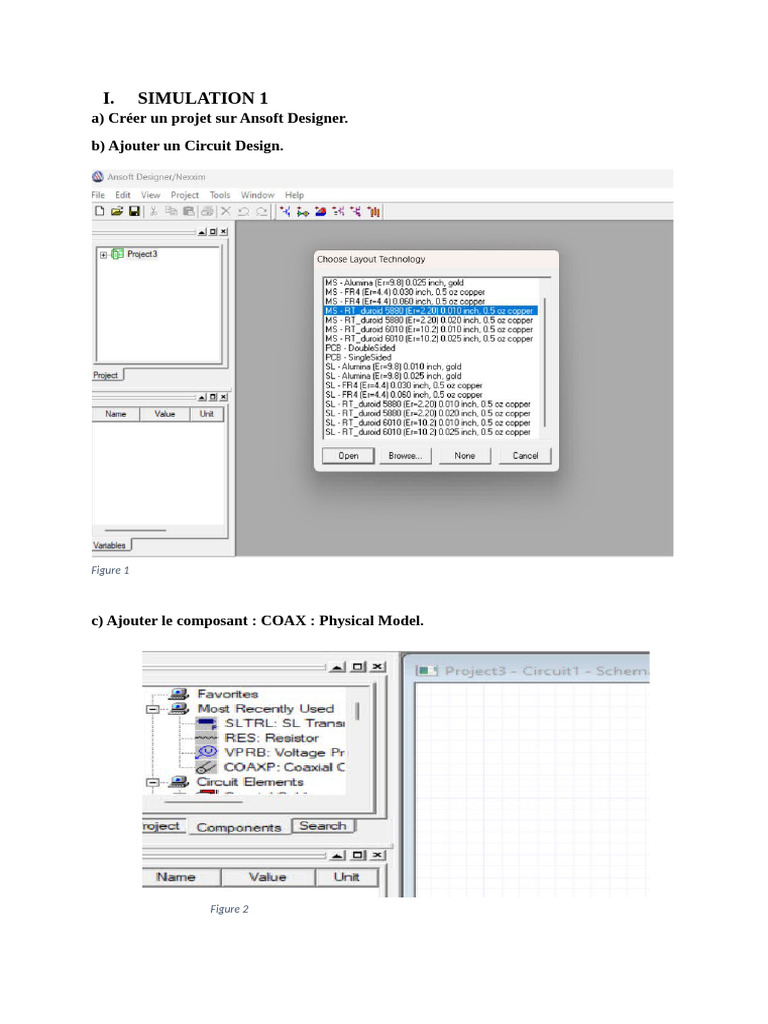This screenshot has height=1024, width=768.
Task: Select the partially visible Project tab in Figure 2
Action: point(164,826)
